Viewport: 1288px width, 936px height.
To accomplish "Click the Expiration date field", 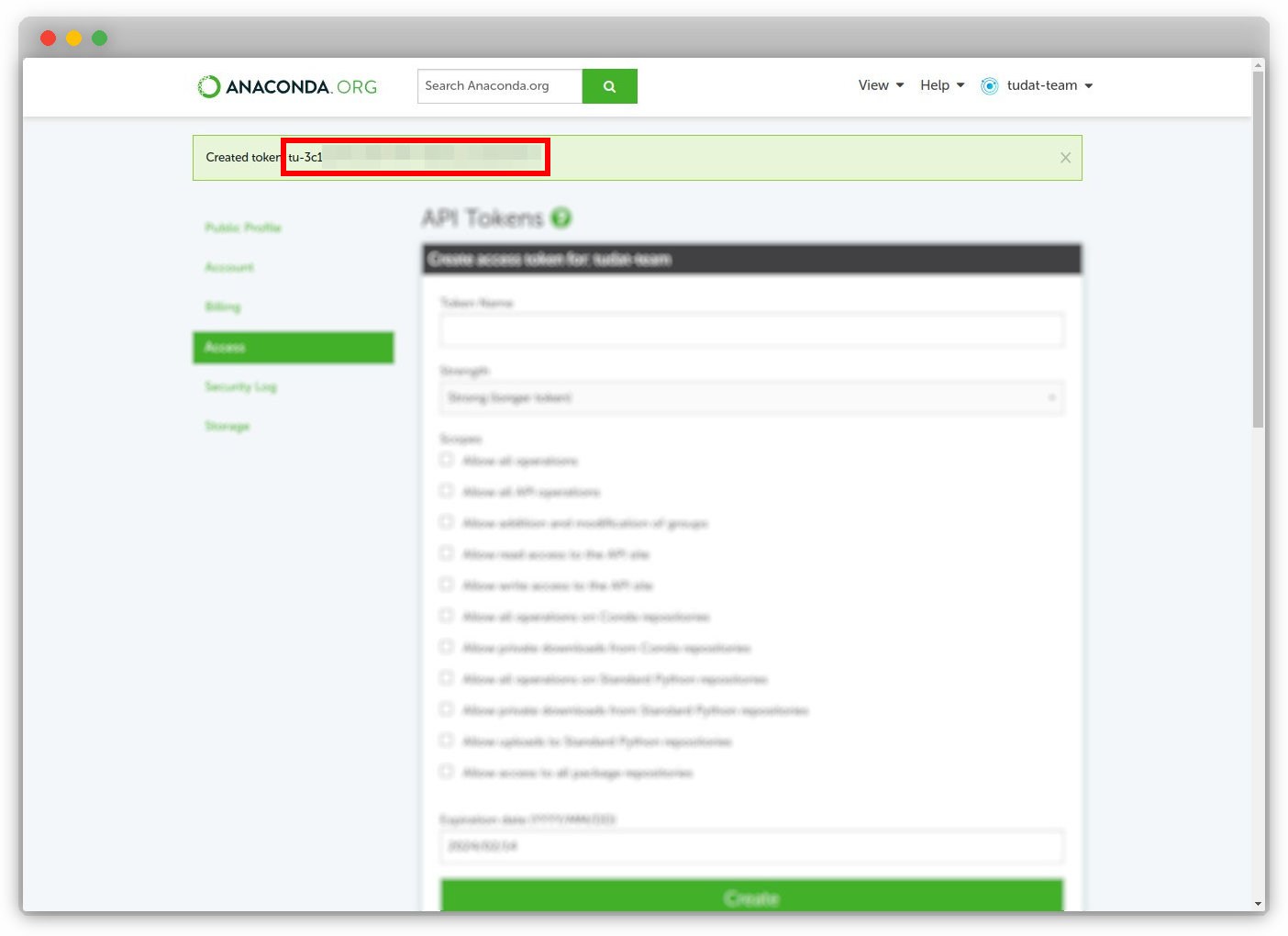I will coord(752,846).
